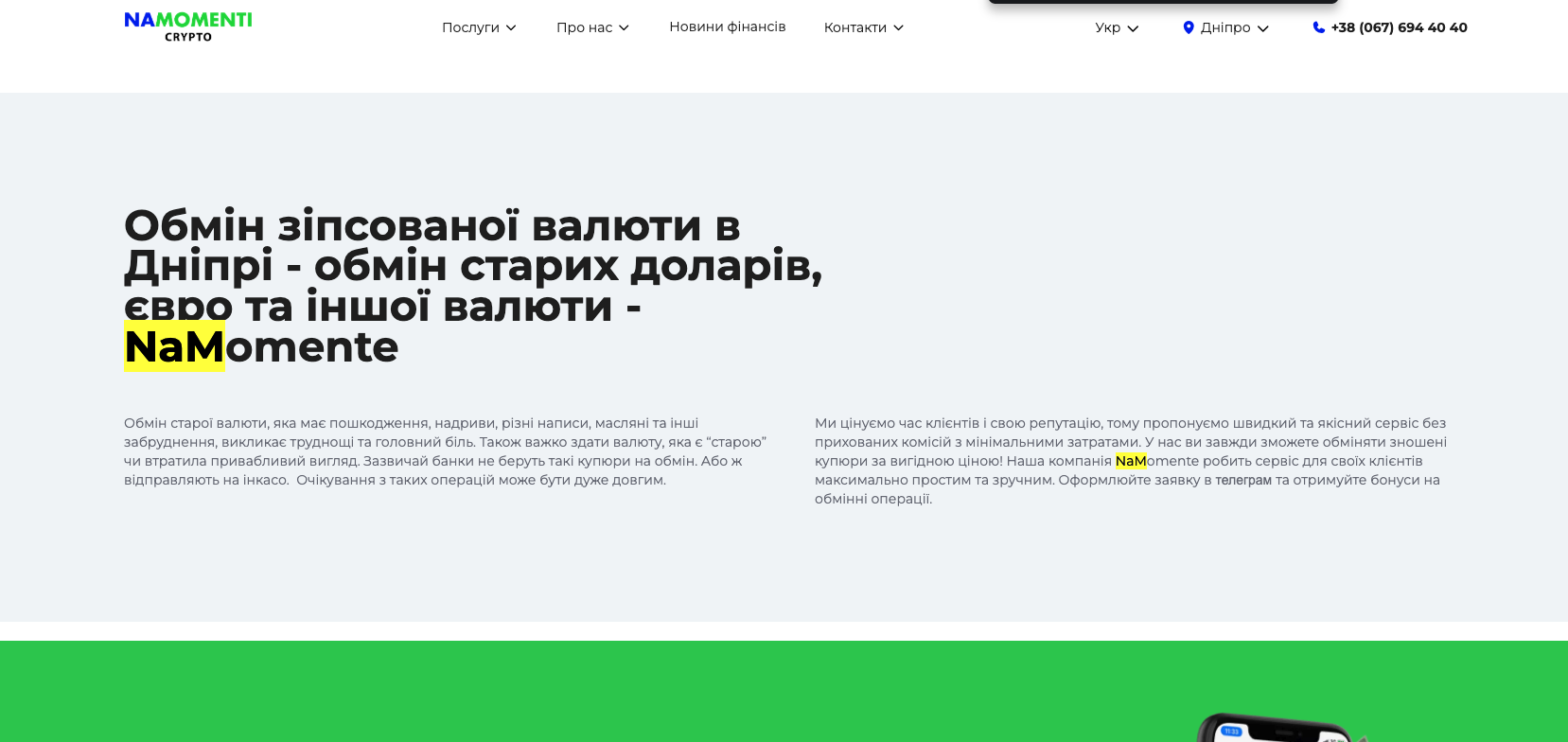Click highlighted NaM in right paragraph
The image size is (1568, 742).
pyautogui.click(x=1131, y=461)
